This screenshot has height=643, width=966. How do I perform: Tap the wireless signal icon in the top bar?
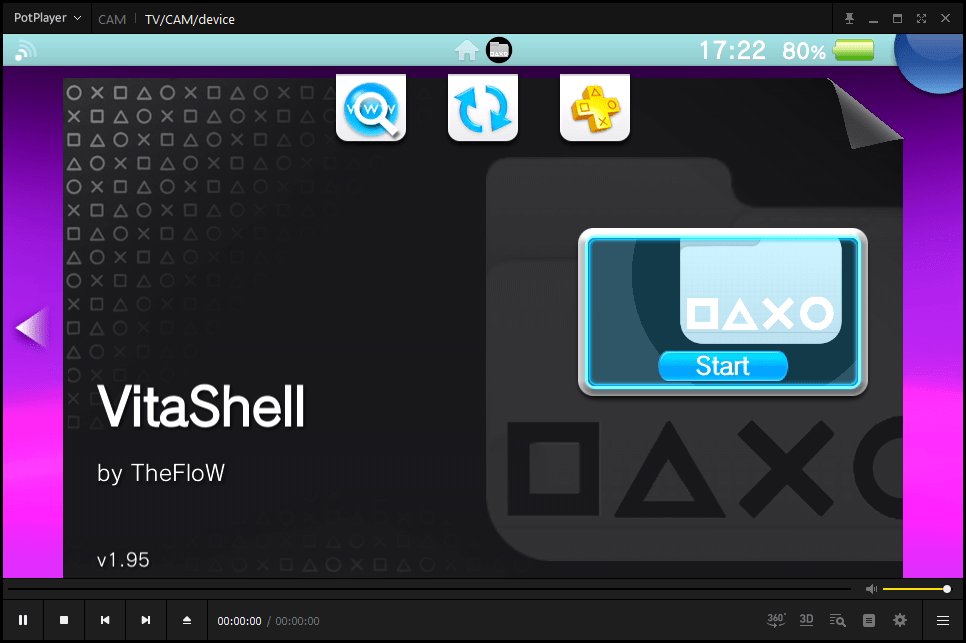coord(25,51)
